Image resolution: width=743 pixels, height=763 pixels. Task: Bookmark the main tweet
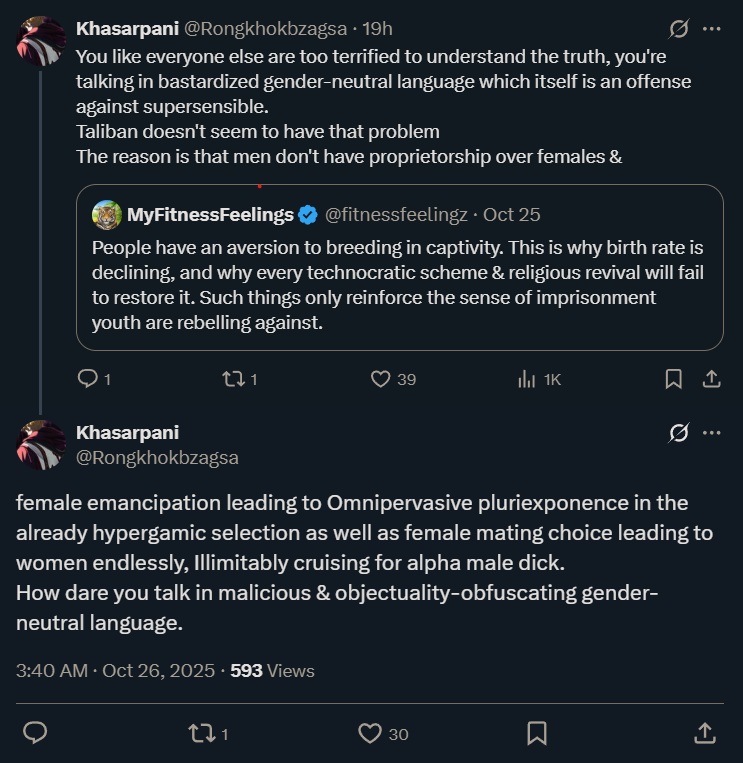537,733
